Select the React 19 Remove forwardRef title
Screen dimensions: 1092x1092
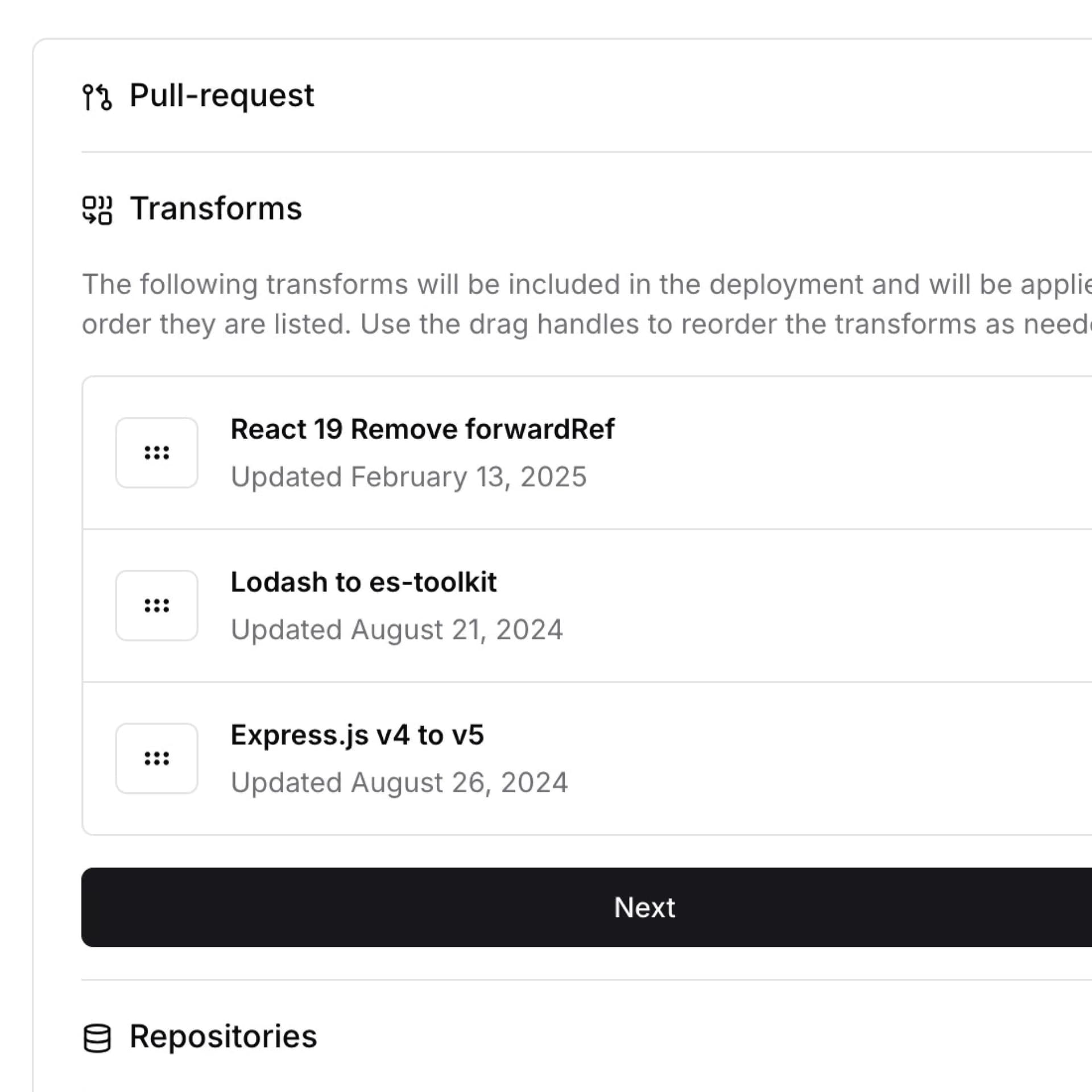(x=422, y=429)
